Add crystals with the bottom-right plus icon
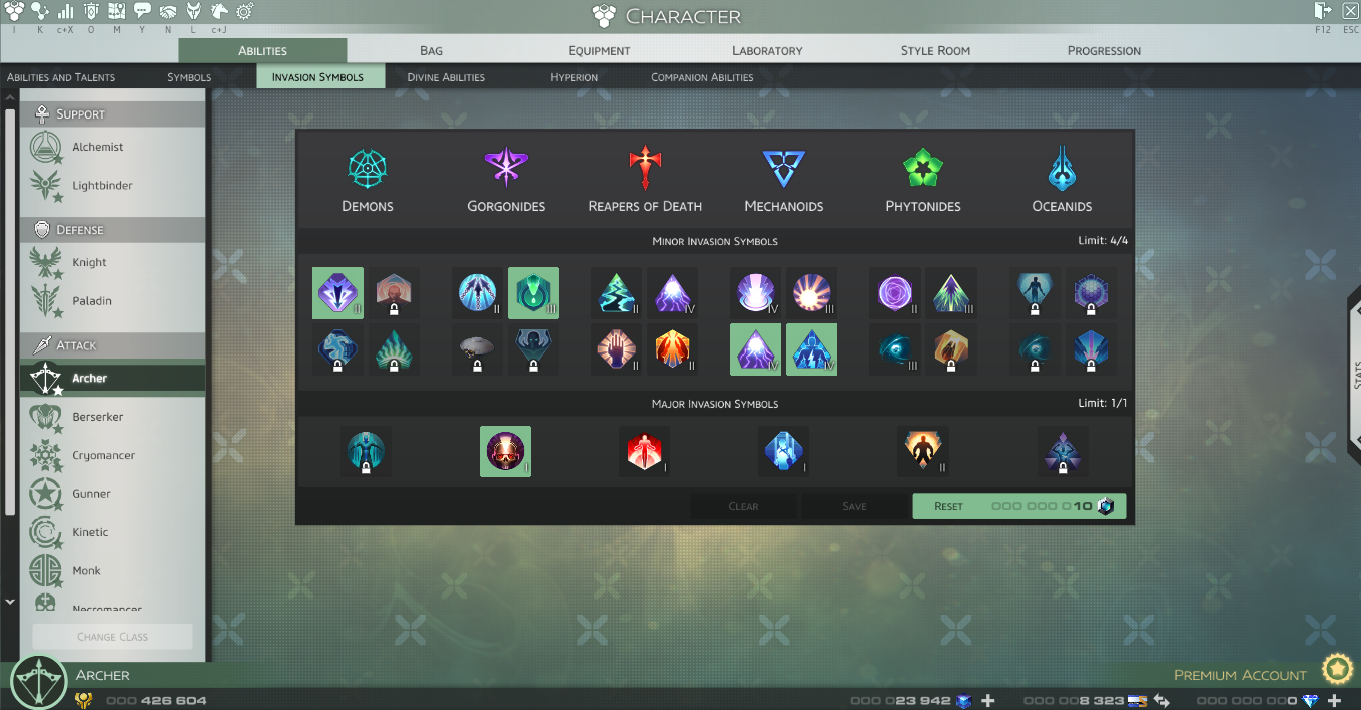Viewport: 1361px width, 710px height. (x=1335, y=701)
